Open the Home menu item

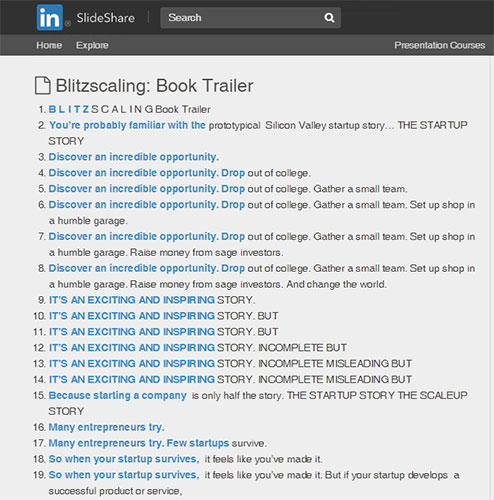click(49, 45)
